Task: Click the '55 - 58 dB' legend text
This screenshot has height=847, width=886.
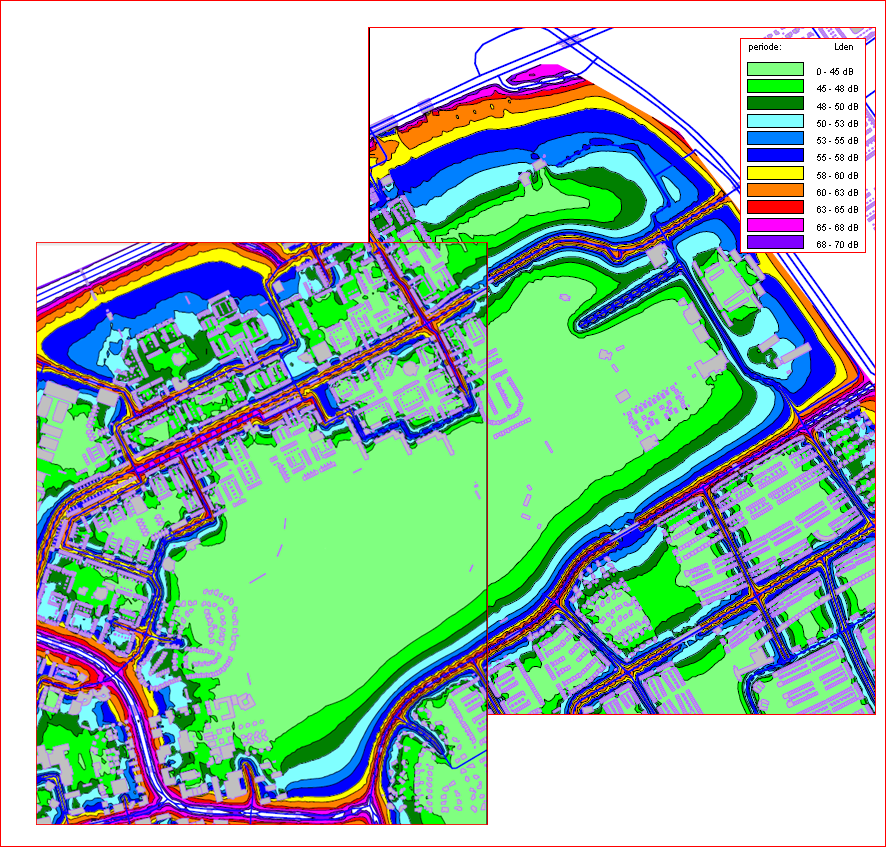Action: pyautogui.click(x=837, y=158)
